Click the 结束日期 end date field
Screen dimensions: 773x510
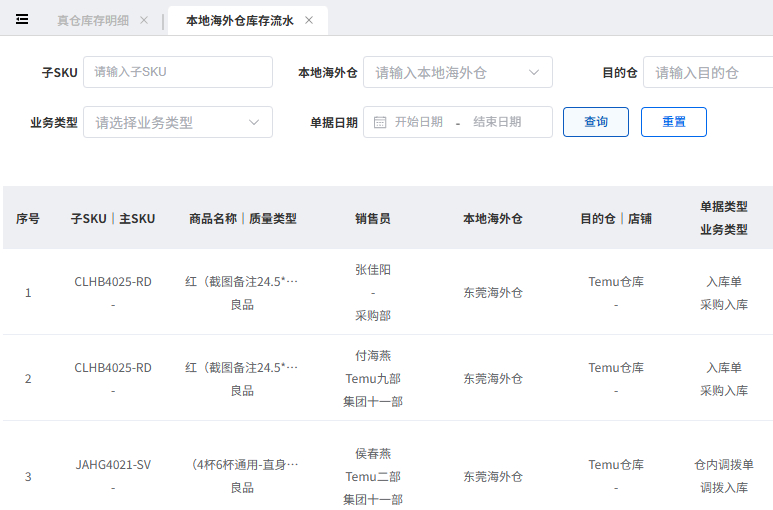coord(497,122)
